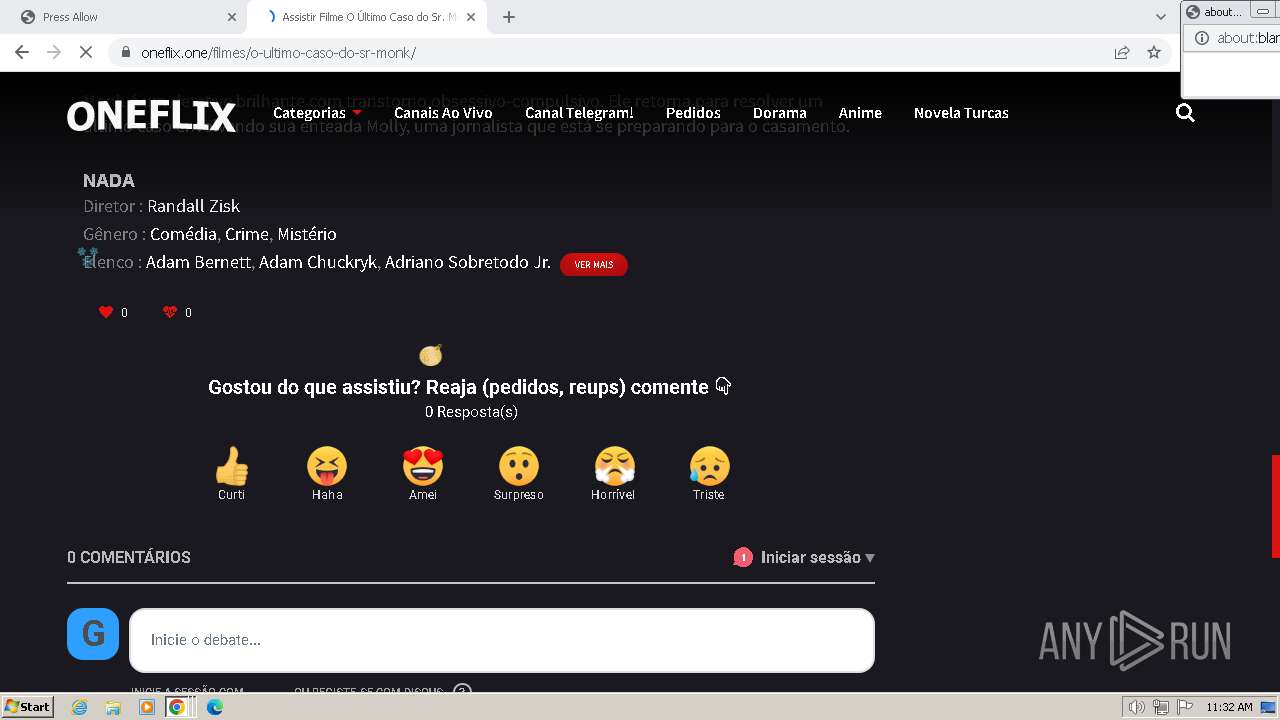Stop loading the page
Screen dimensions: 1280x720
coord(86,52)
